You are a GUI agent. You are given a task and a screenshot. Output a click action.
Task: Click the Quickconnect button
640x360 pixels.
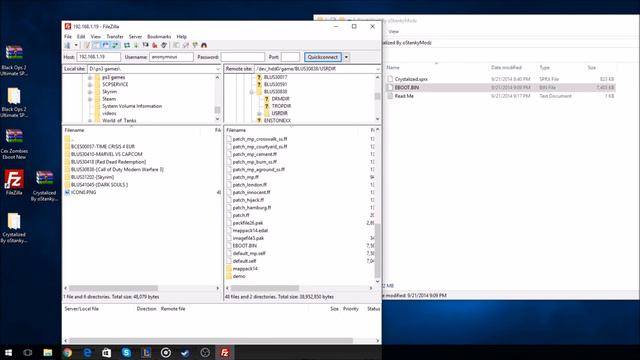point(323,57)
